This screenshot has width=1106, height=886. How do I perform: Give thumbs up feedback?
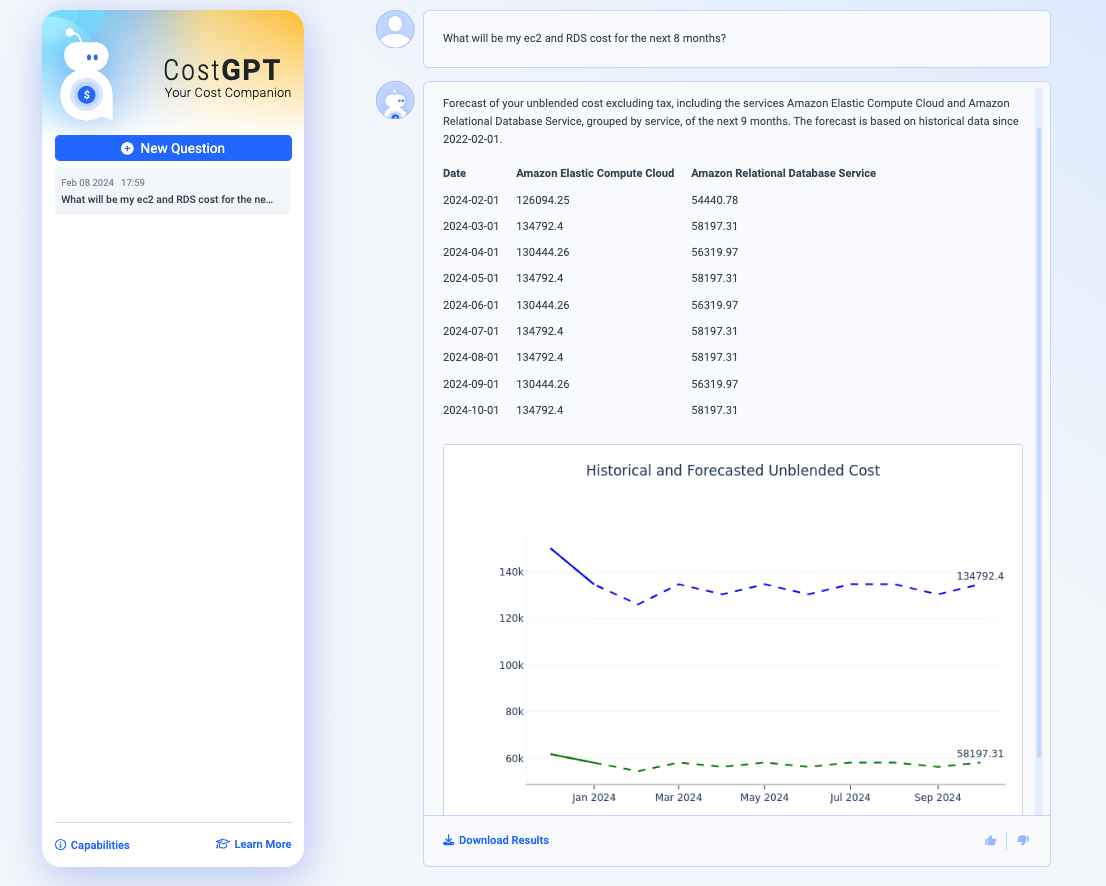pos(990,840)
